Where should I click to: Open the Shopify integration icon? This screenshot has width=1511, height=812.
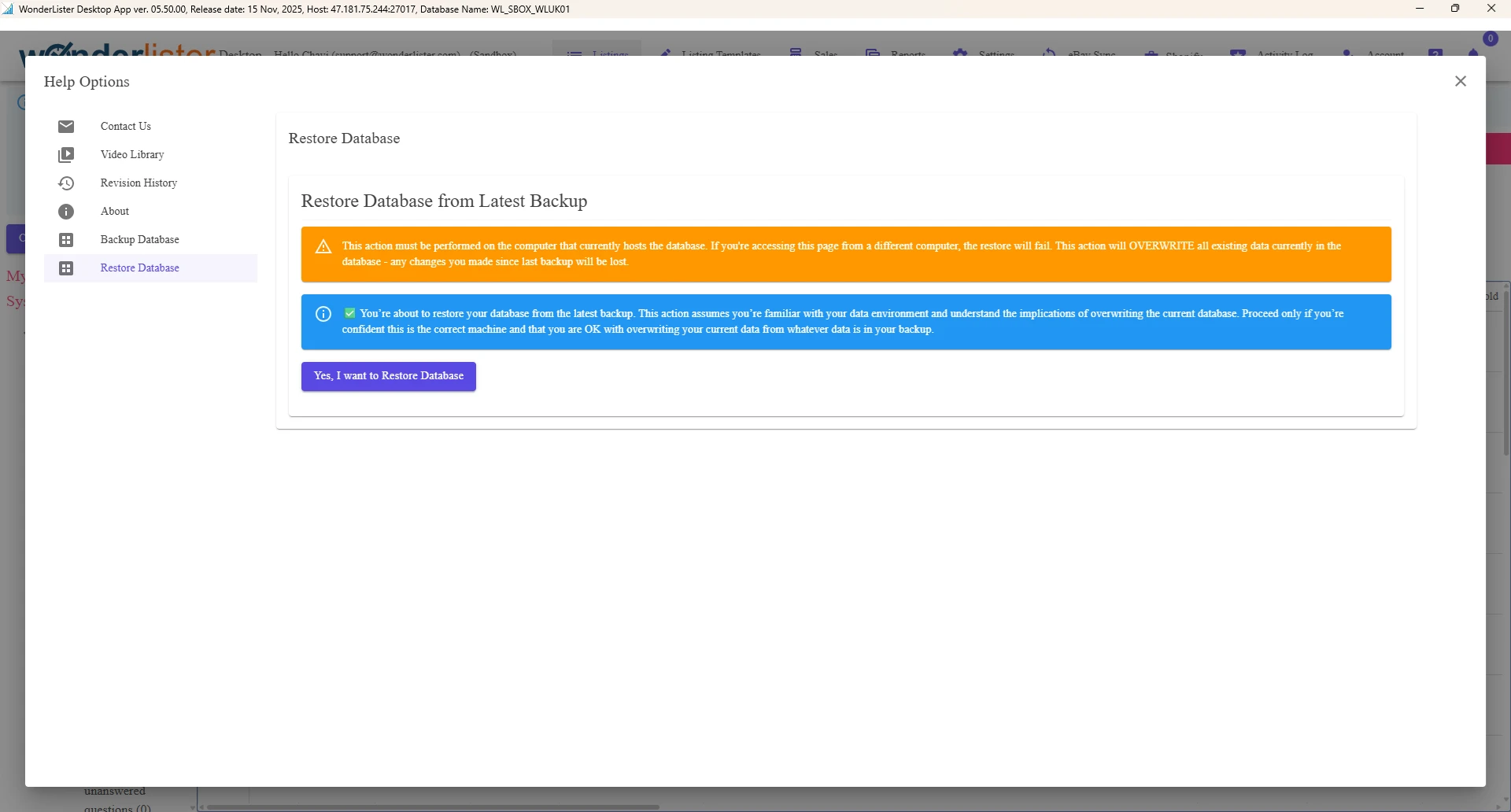[x=1151, y=53]
